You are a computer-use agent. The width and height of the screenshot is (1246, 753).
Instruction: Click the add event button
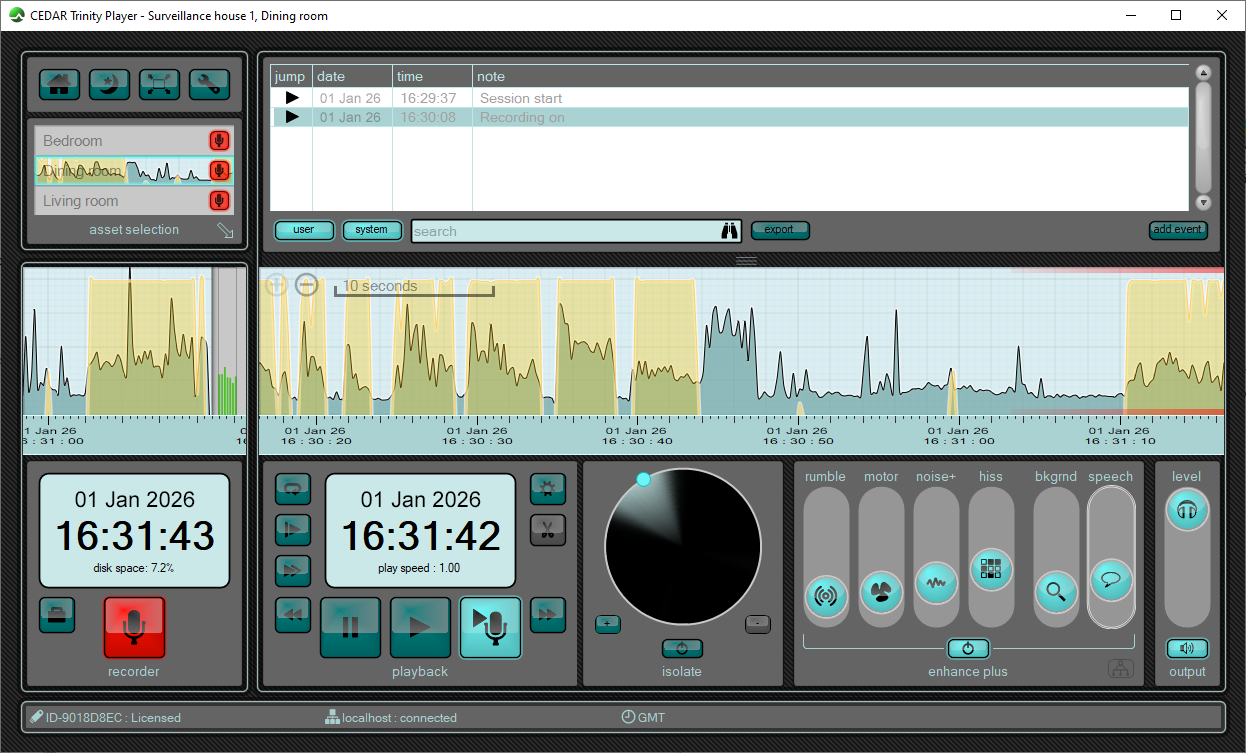1178,230
